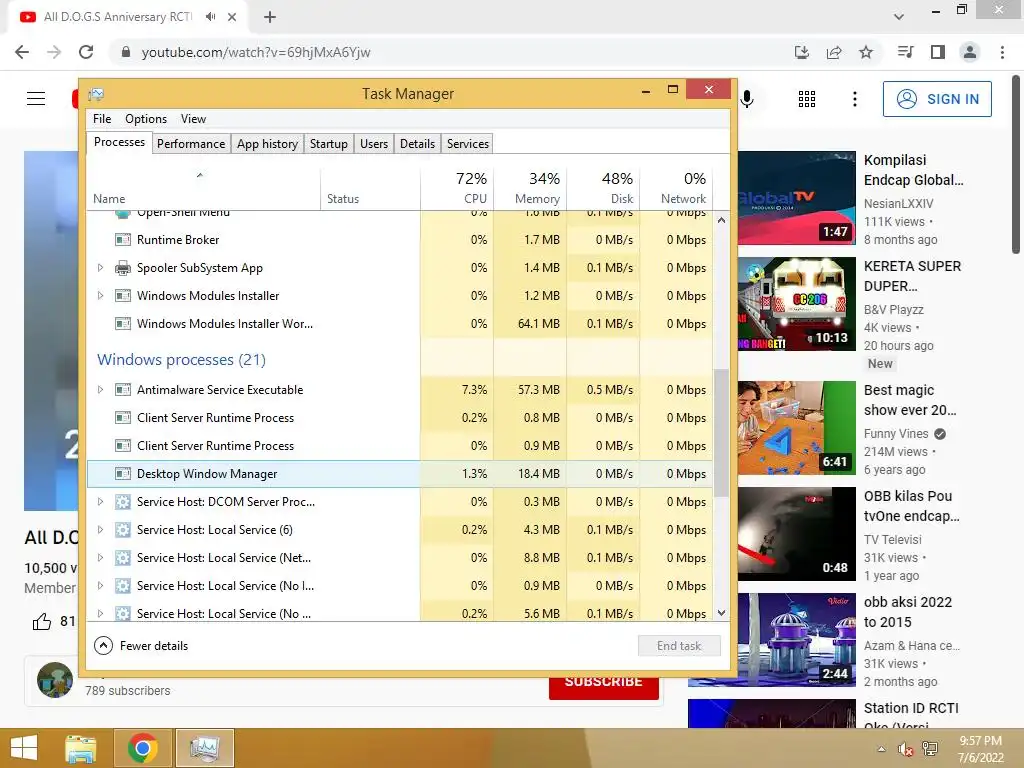Collapse Task Manager with the Fewer details arrow
Viewport: 1024px width, 768px height.
click(x=103, y=646)
